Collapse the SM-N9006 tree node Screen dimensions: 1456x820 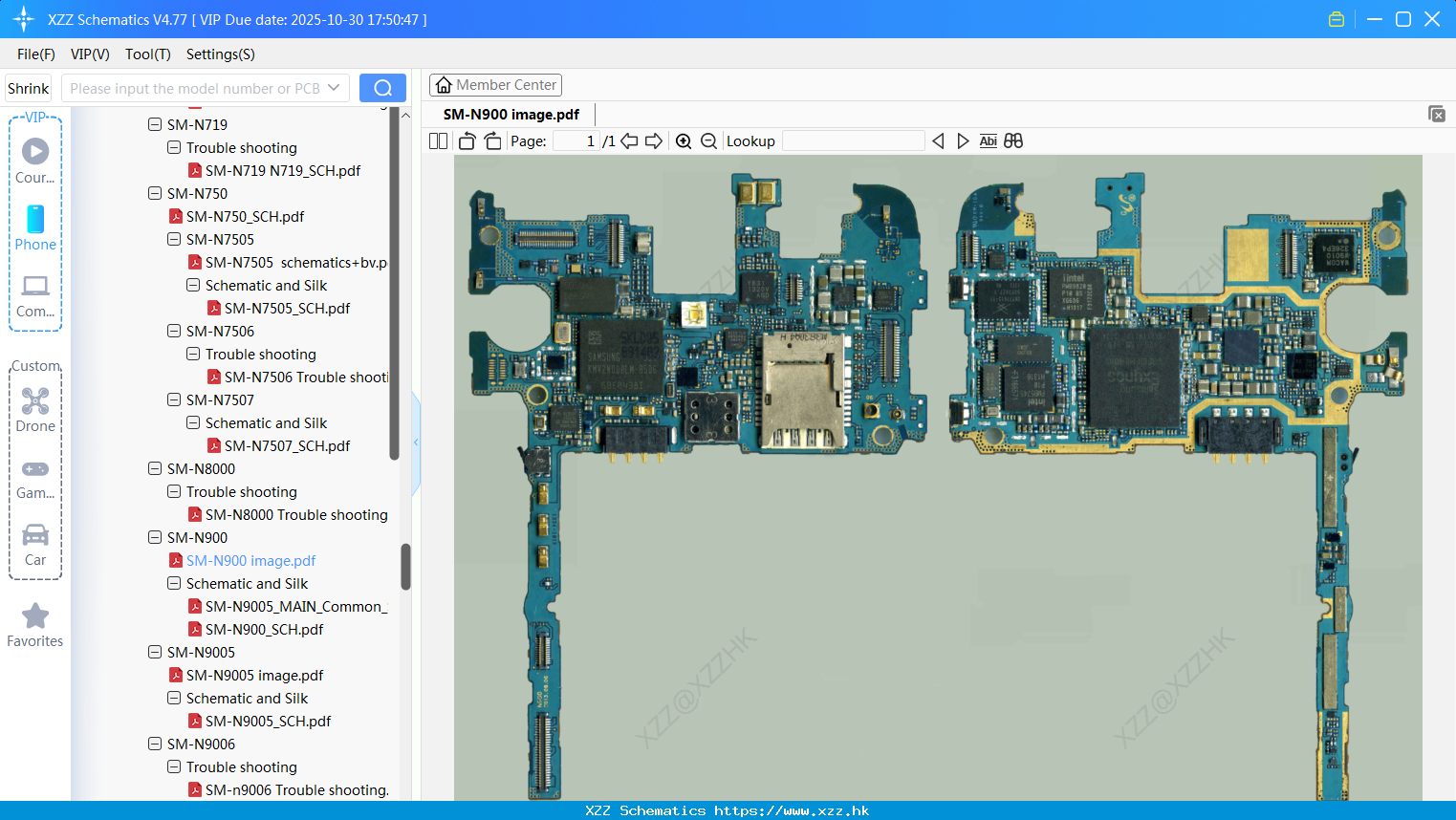click(155, 744)
